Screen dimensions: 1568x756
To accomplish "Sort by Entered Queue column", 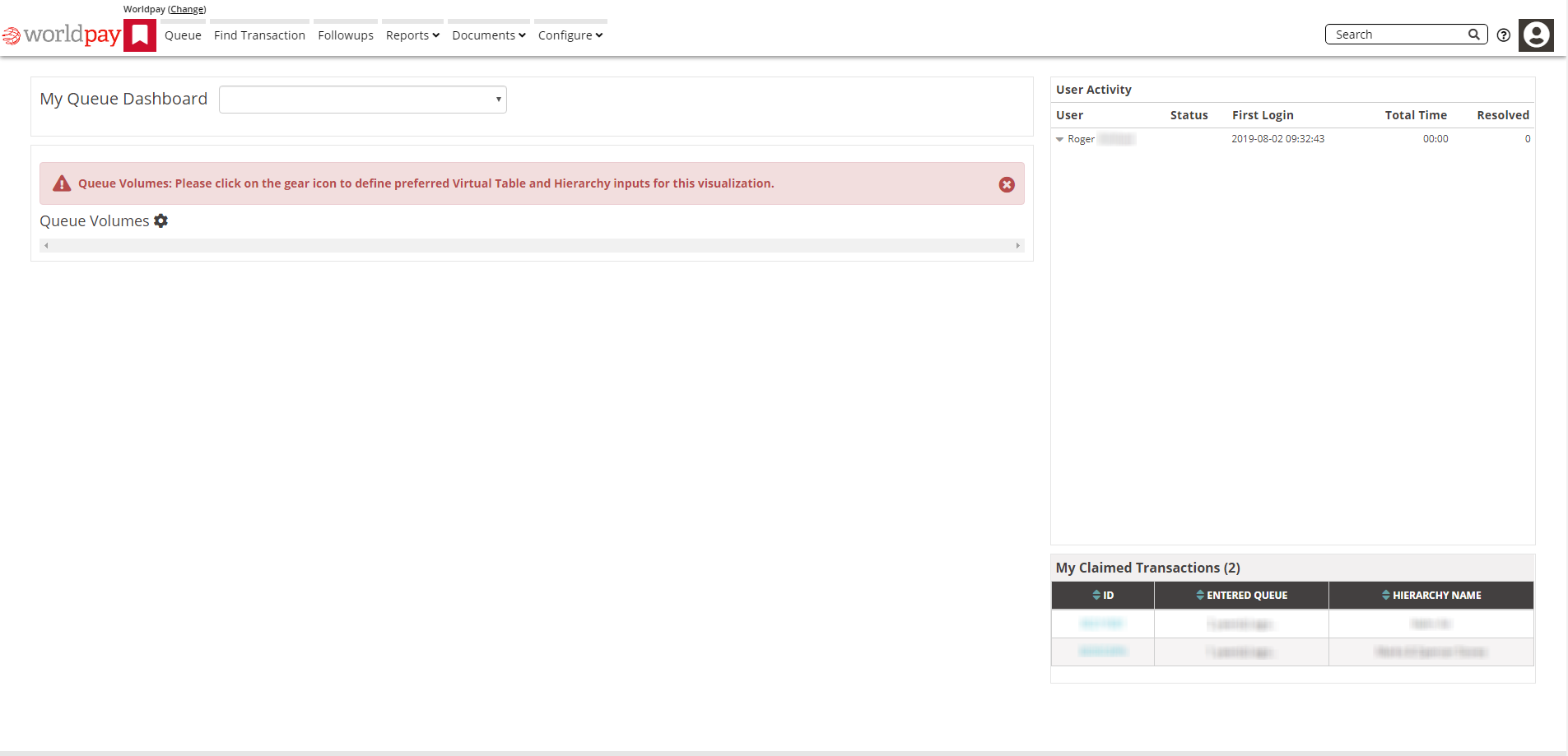I will (1240, 595).
